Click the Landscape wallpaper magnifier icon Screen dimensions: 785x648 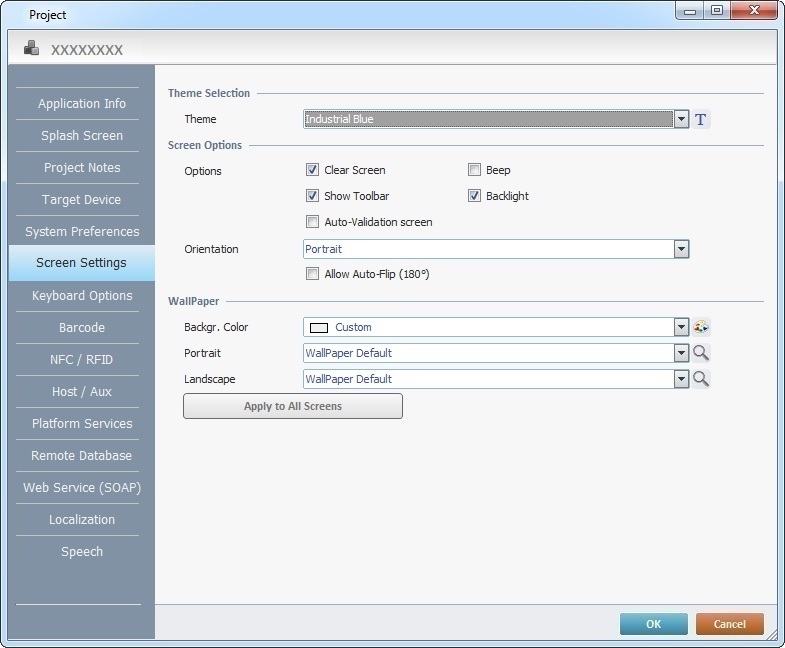click(701, 379)
